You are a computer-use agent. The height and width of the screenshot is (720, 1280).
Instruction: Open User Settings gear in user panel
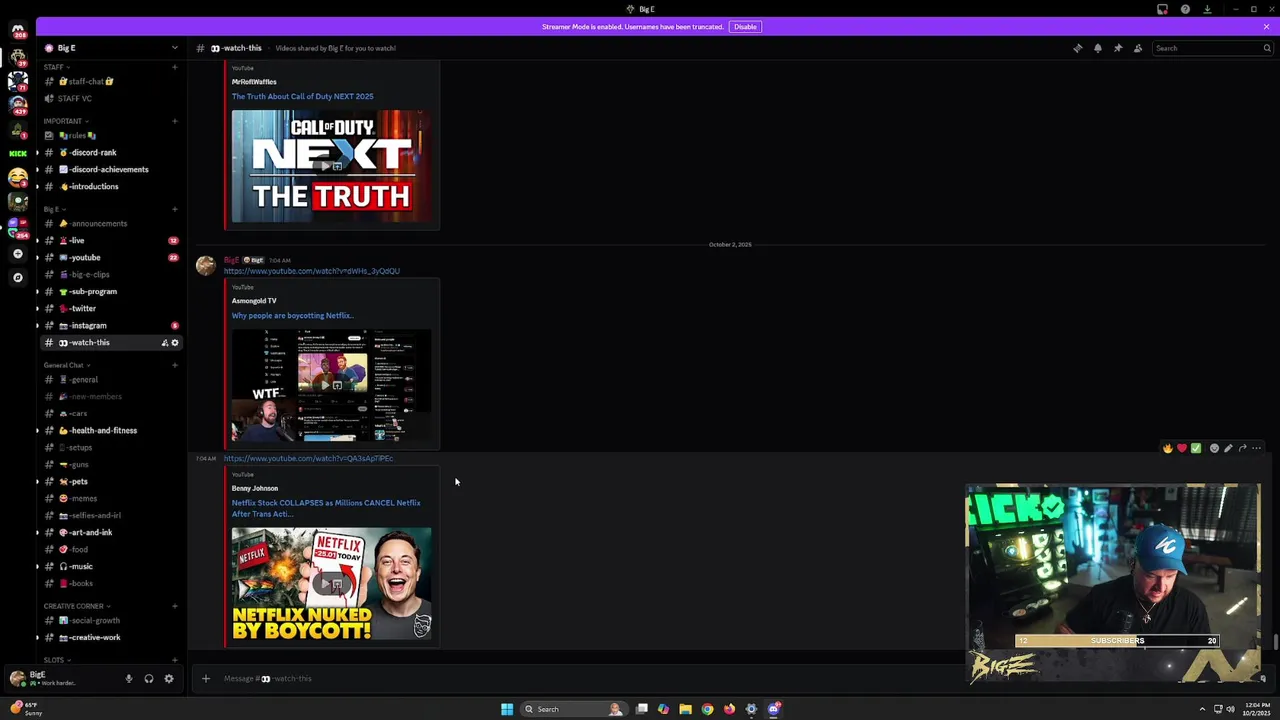coord(168,679)
